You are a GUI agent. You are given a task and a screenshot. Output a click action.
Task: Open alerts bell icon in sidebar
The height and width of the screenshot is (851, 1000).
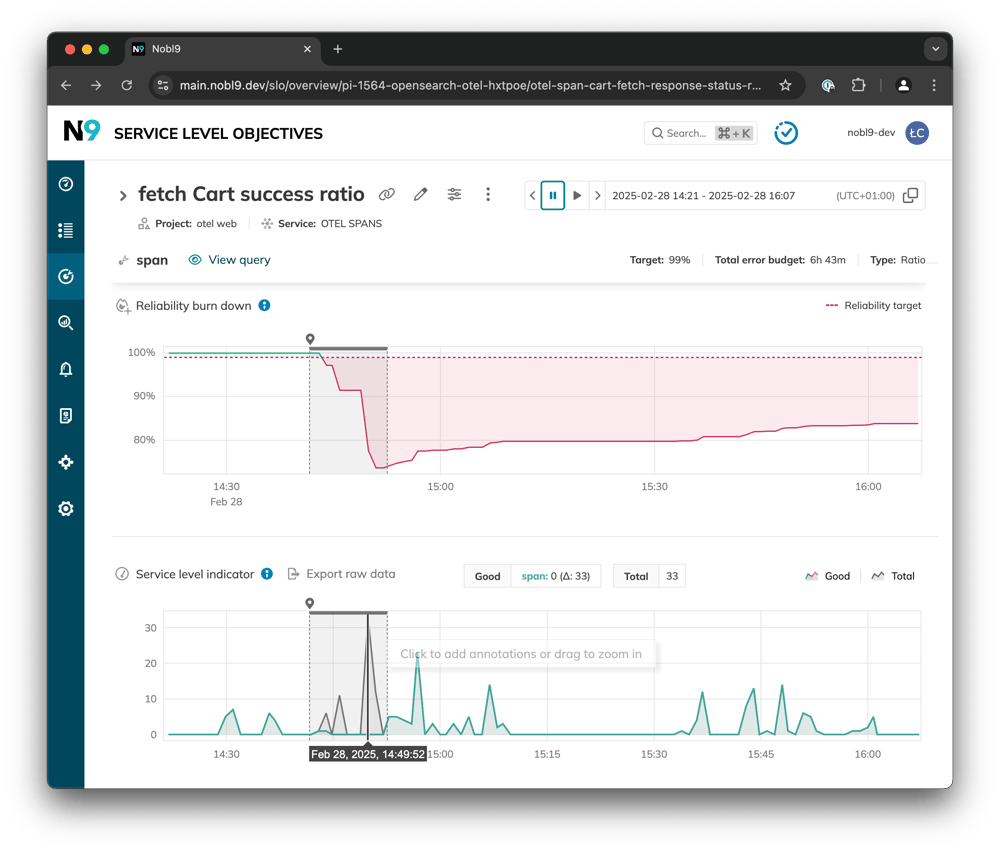66,369
